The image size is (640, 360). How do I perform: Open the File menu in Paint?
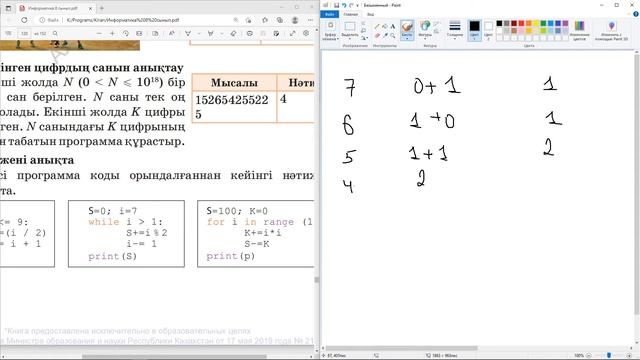(x=329, y=14)
